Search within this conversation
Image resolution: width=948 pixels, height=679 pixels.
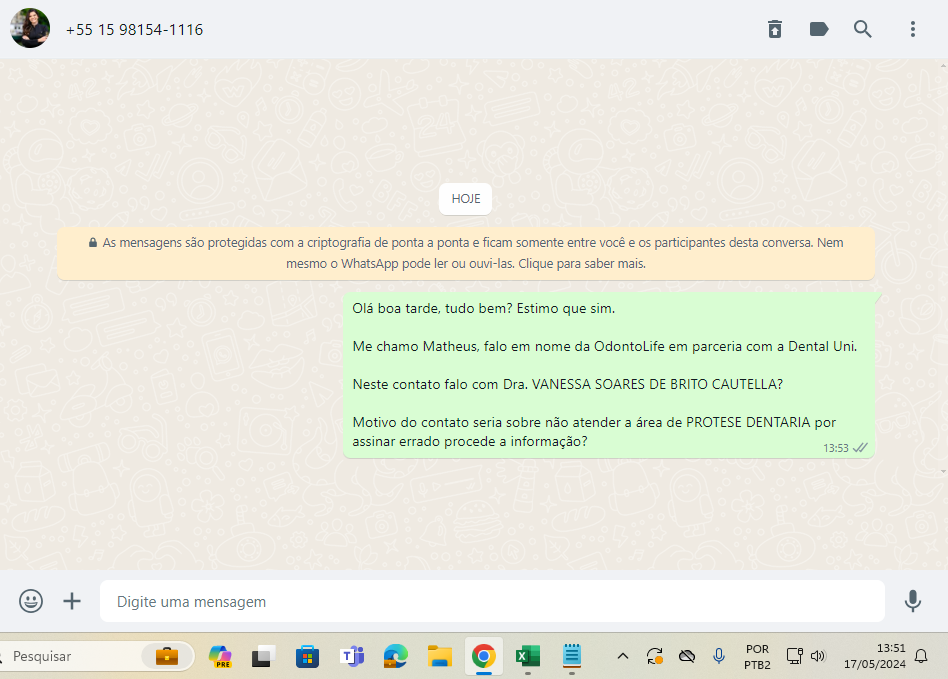863,29
